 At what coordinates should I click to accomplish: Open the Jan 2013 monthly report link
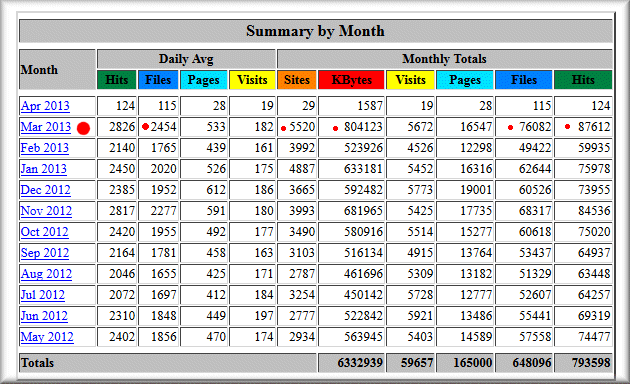(43, 169)
